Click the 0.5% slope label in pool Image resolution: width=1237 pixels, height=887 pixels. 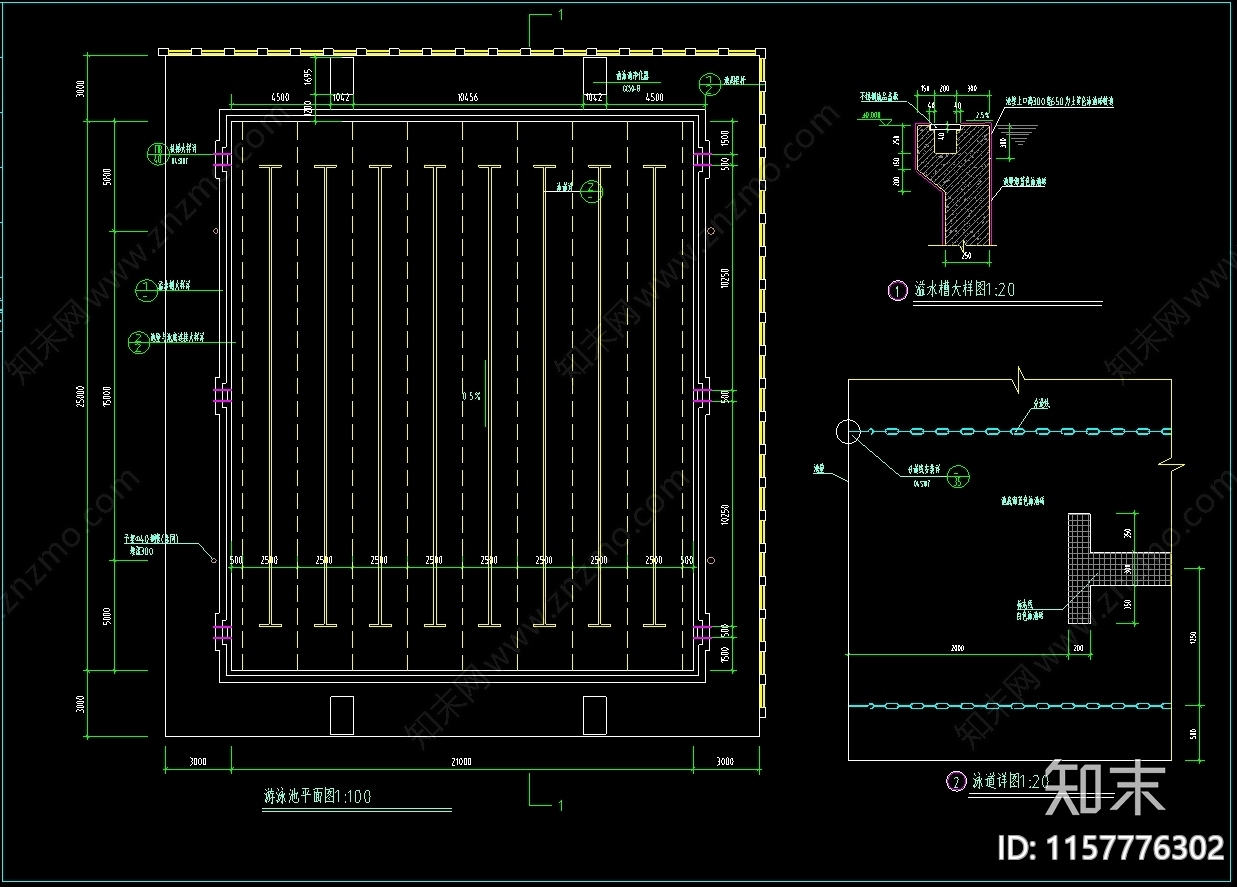point(472,396)
